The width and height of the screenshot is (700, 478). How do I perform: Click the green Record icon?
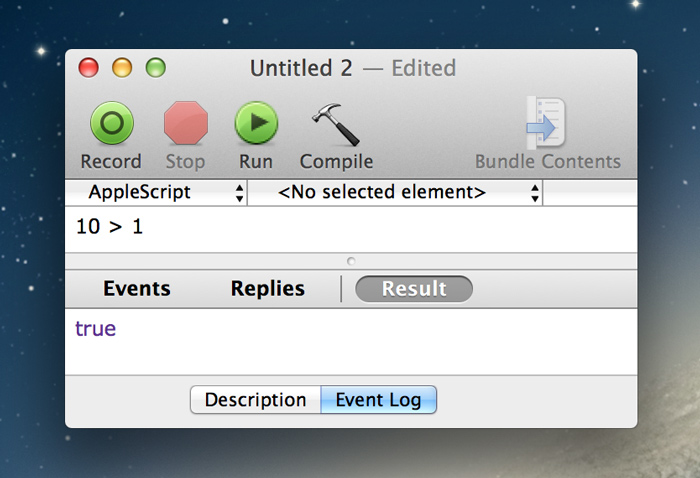pos(112,123)
